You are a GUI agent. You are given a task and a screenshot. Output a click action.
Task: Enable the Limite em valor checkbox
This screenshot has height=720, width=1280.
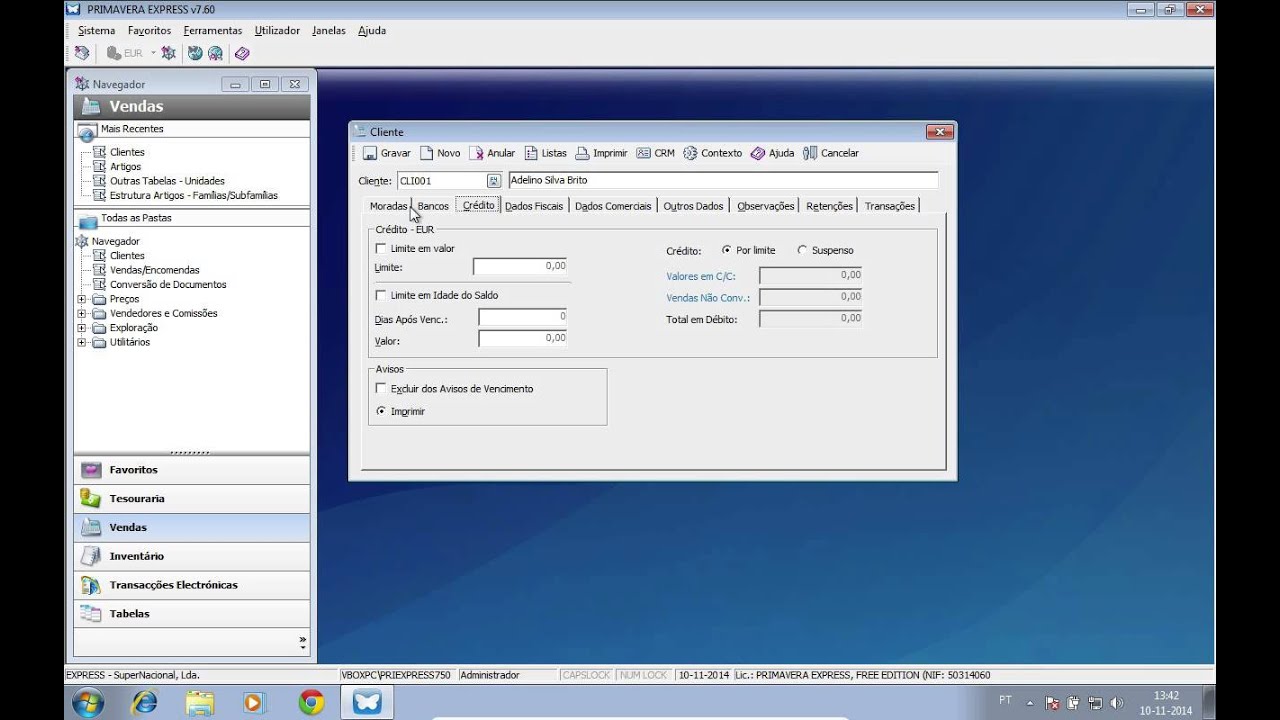point(381,249)
